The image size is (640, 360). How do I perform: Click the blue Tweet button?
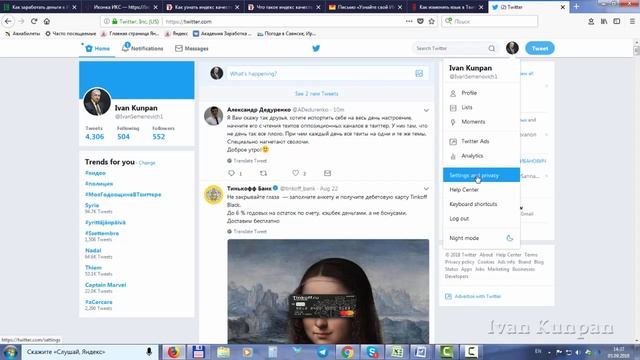[x=540, y=48]
